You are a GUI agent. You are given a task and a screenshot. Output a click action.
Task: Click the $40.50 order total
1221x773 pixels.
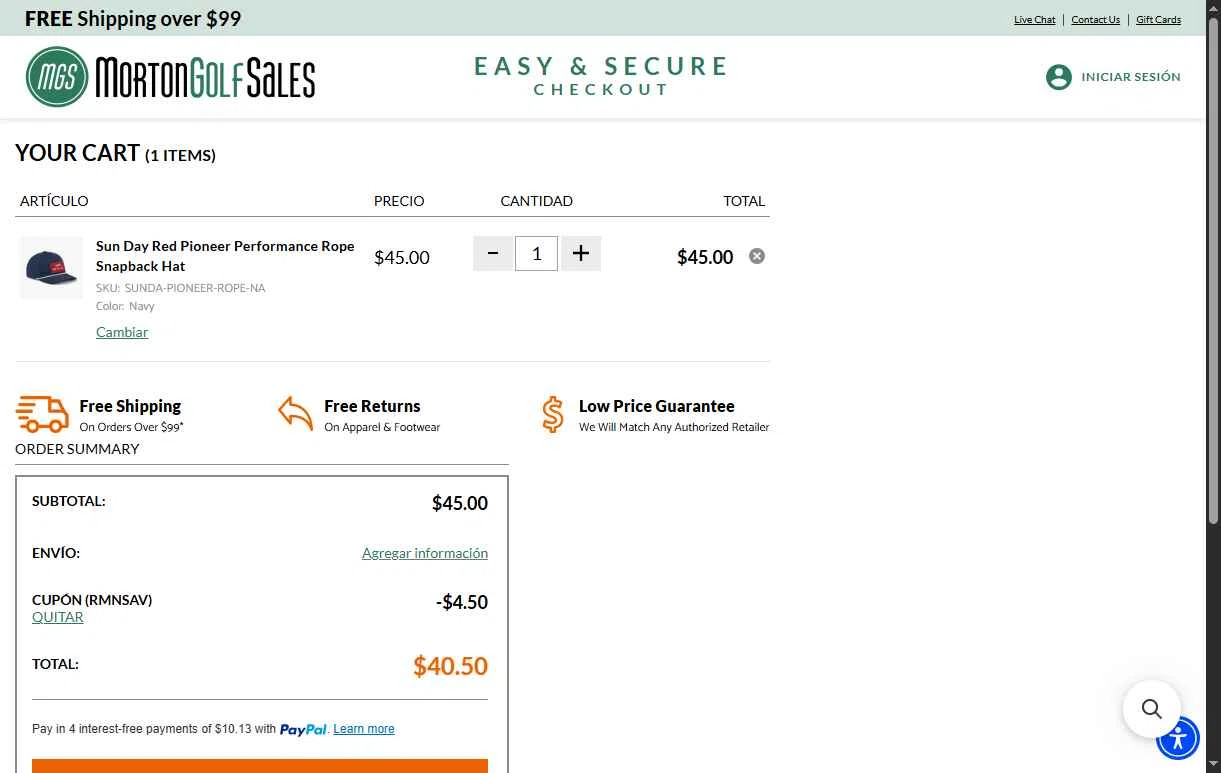(450, 666)
